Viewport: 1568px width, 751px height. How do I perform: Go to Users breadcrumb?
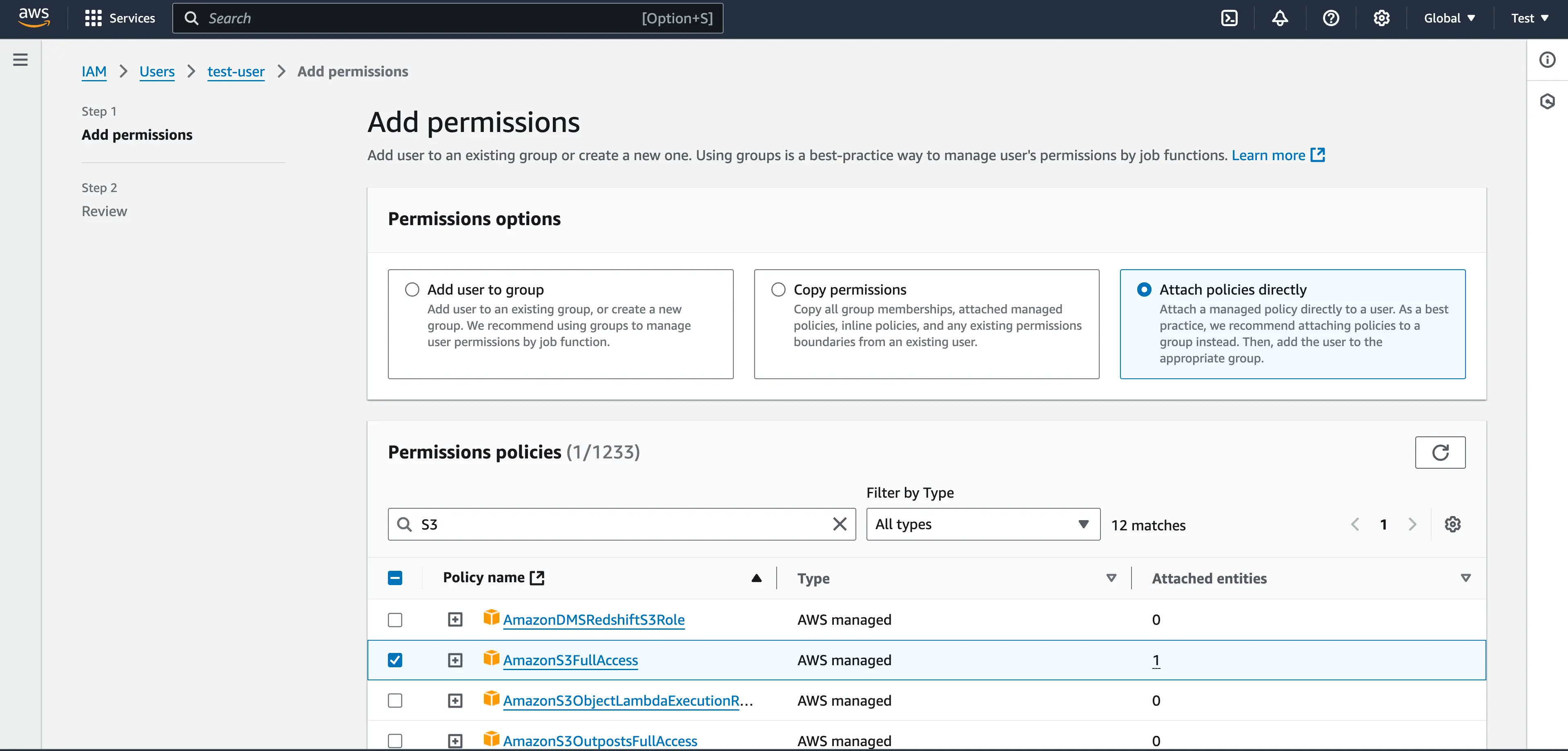[156, 71]
